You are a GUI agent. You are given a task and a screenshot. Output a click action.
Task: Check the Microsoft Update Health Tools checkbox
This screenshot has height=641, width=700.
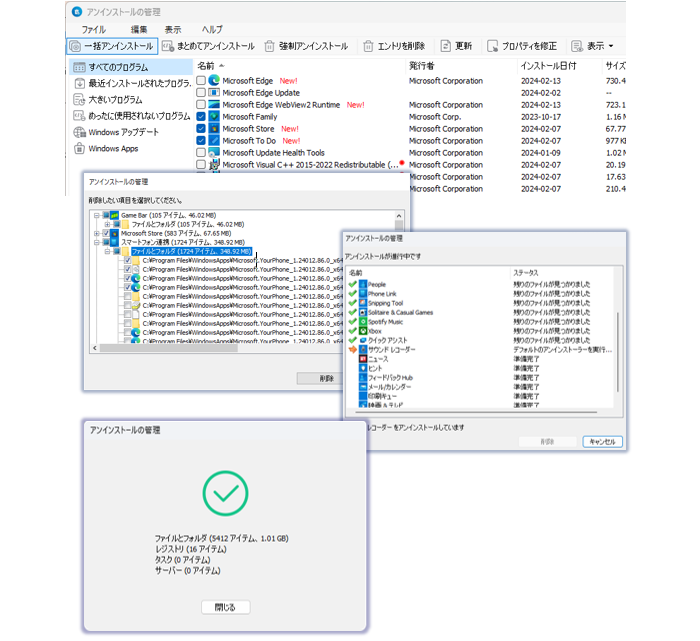click(201, 153)
